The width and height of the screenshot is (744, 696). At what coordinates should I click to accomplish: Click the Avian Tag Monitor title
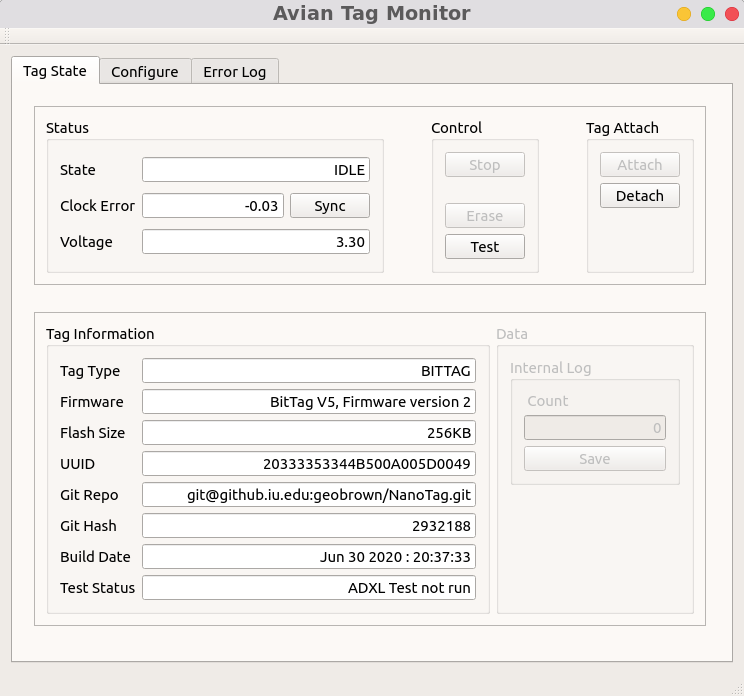point(372,13)
